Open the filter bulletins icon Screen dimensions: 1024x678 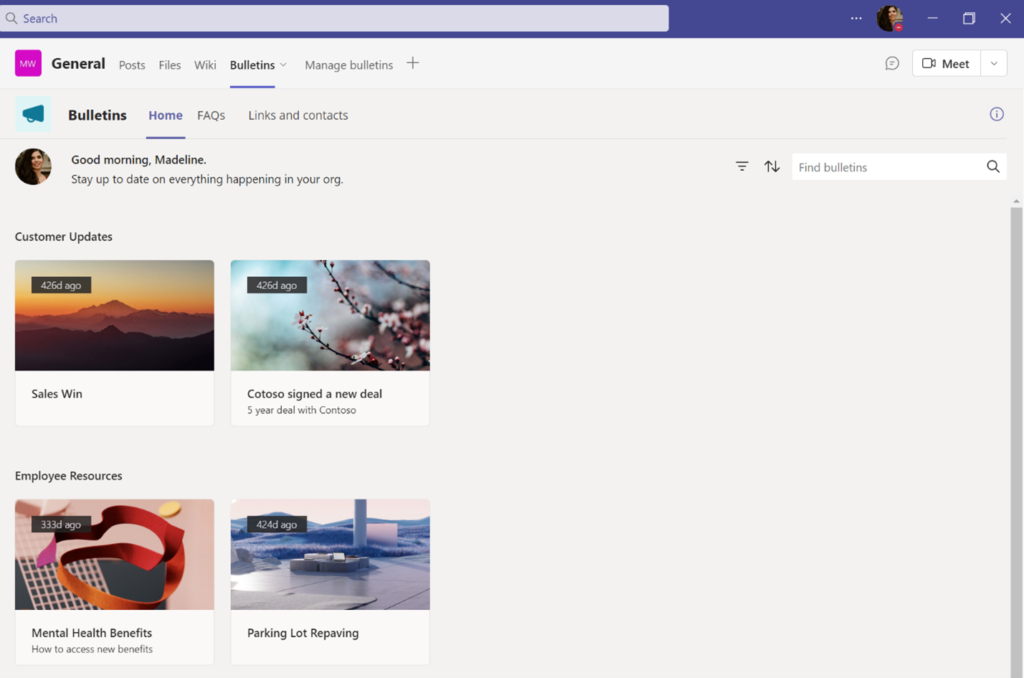(742, 167)
